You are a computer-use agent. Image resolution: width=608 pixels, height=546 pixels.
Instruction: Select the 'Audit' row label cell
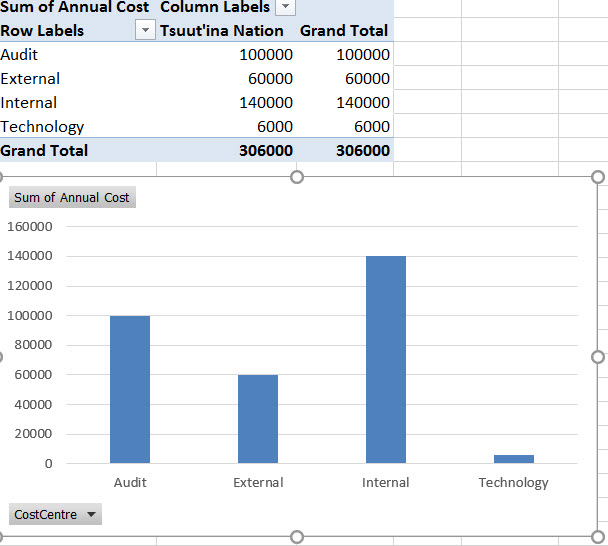point(78,54)
